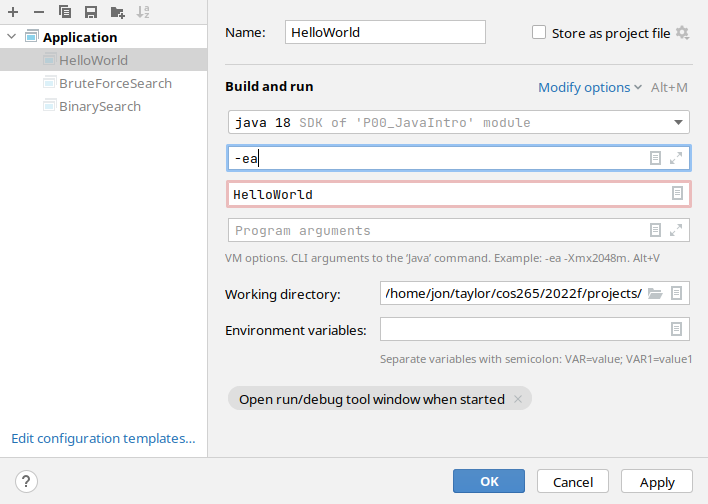Browse for main class in HelloWorld field
The image size is (708, 504).
[677, 194]
